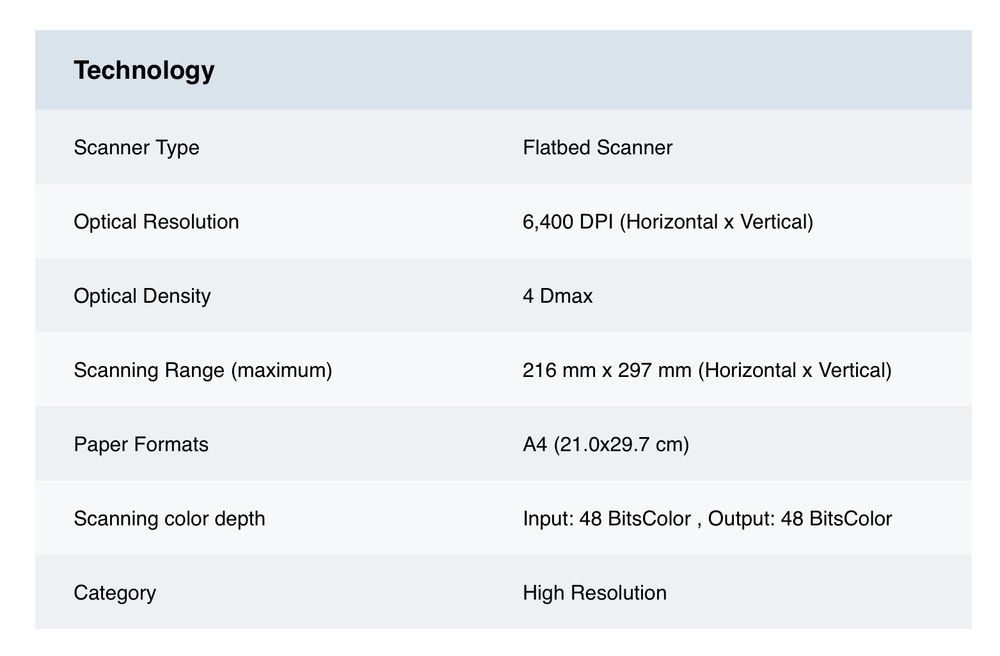Click the Category row label
This screenshot has height=656, width=1000.
pos(114,592)
